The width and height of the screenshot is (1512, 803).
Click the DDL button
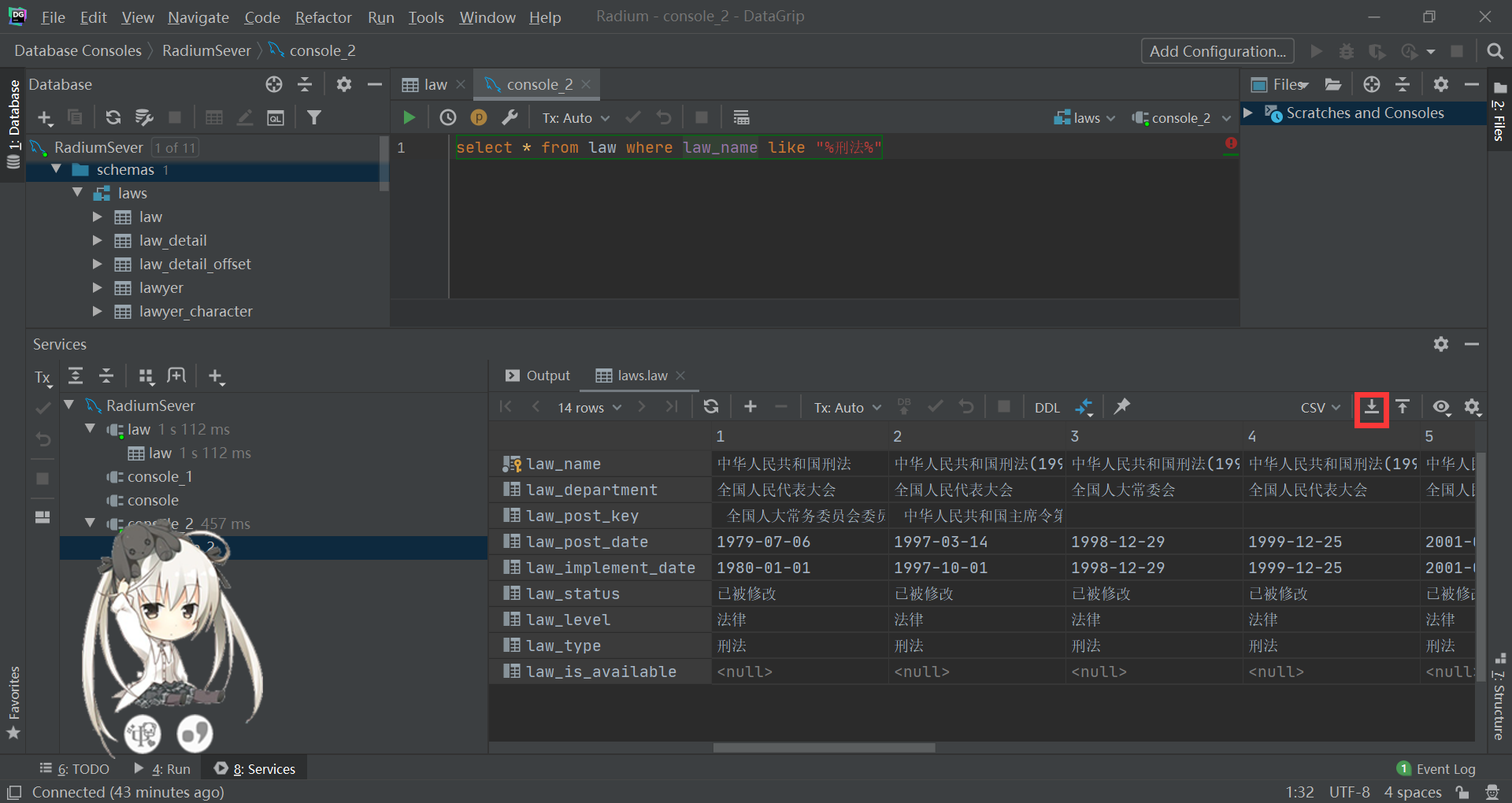coord(1047,407)
